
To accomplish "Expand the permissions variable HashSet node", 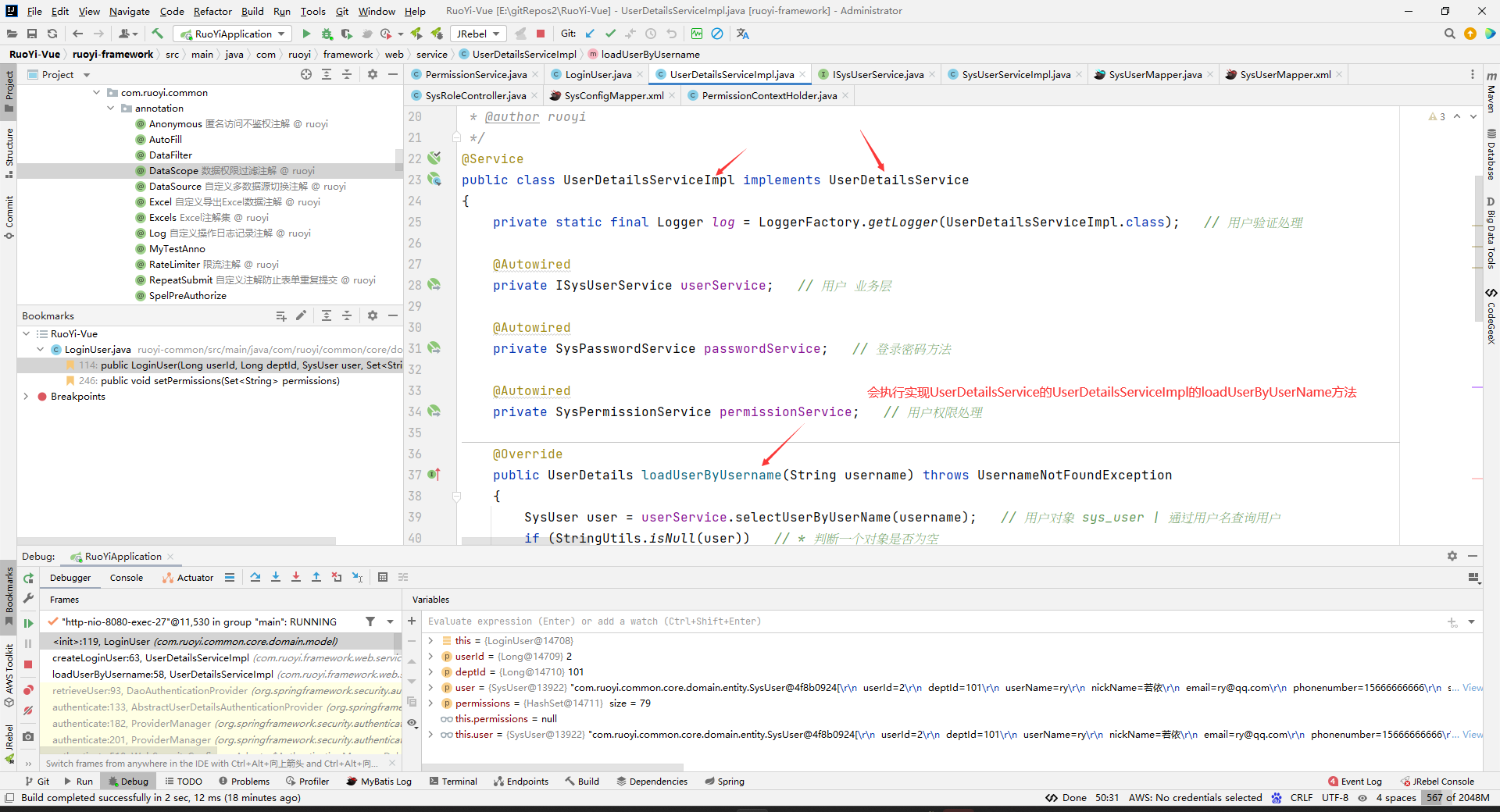I will (430, 703).
